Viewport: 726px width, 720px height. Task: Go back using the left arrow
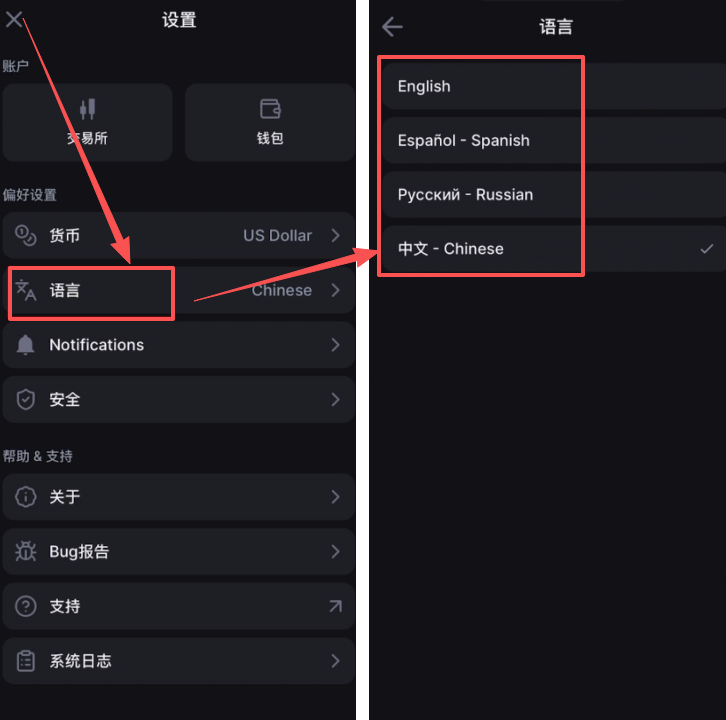point(392,26)
